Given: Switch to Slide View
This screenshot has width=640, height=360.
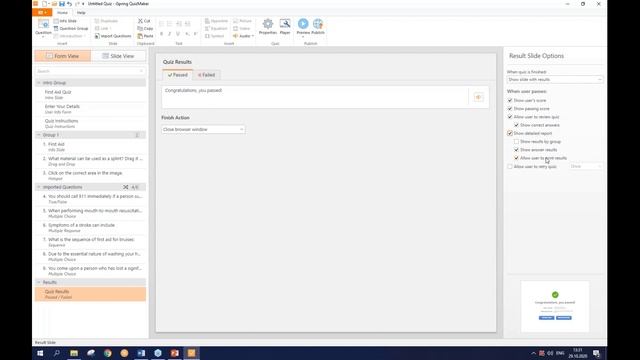Looking at the screenshot, I should (118, 56).
